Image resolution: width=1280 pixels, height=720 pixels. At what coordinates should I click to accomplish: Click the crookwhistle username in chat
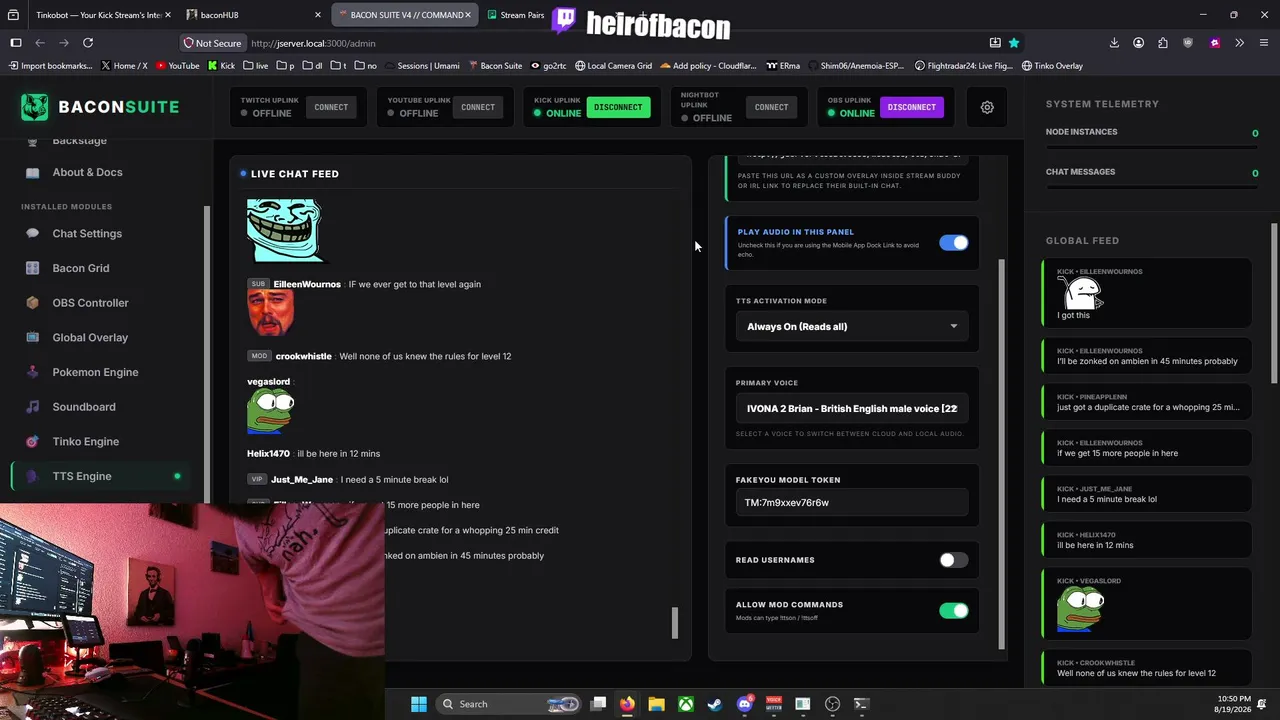tap(303, 356)
